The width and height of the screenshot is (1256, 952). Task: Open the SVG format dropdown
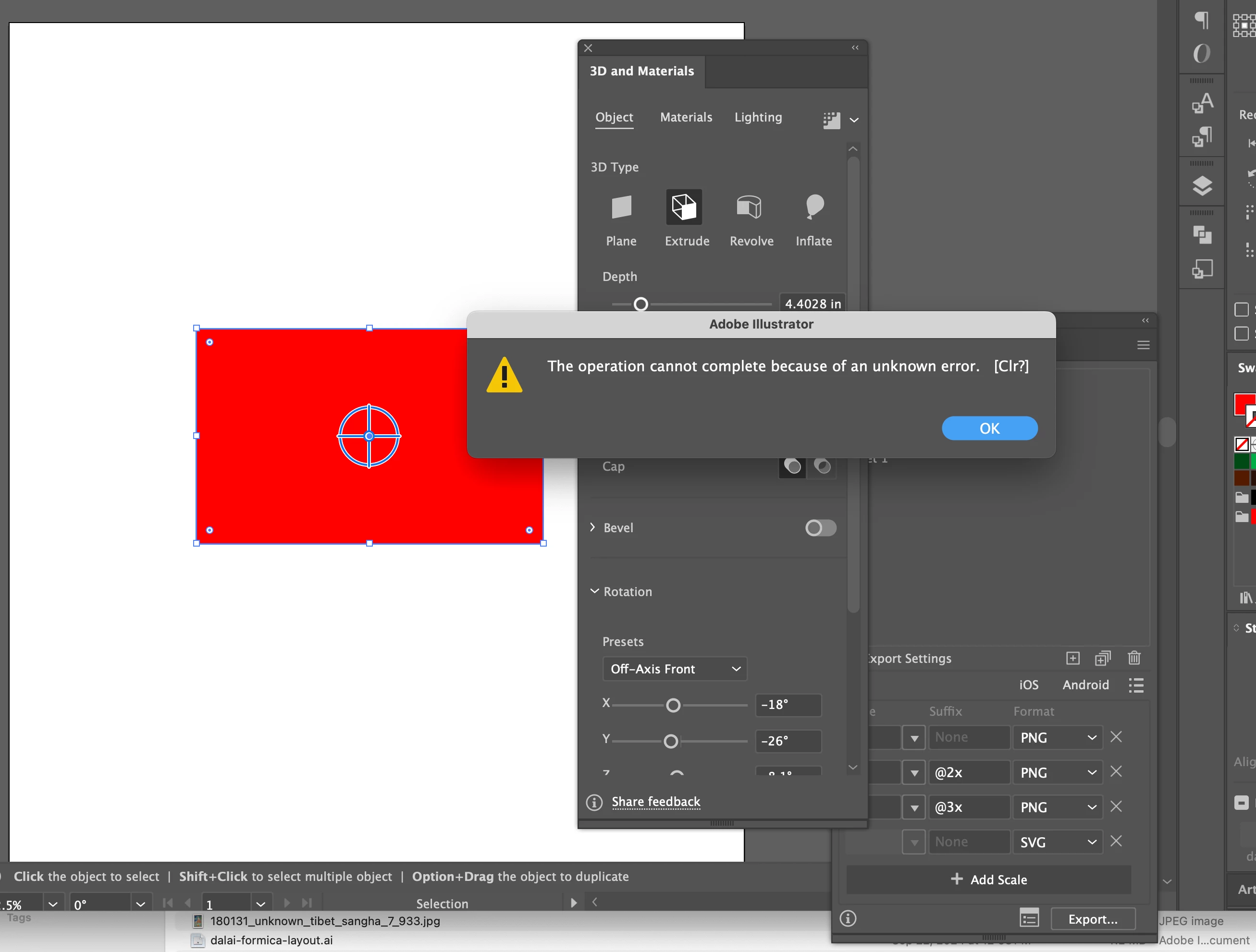tap(1057, 842)
